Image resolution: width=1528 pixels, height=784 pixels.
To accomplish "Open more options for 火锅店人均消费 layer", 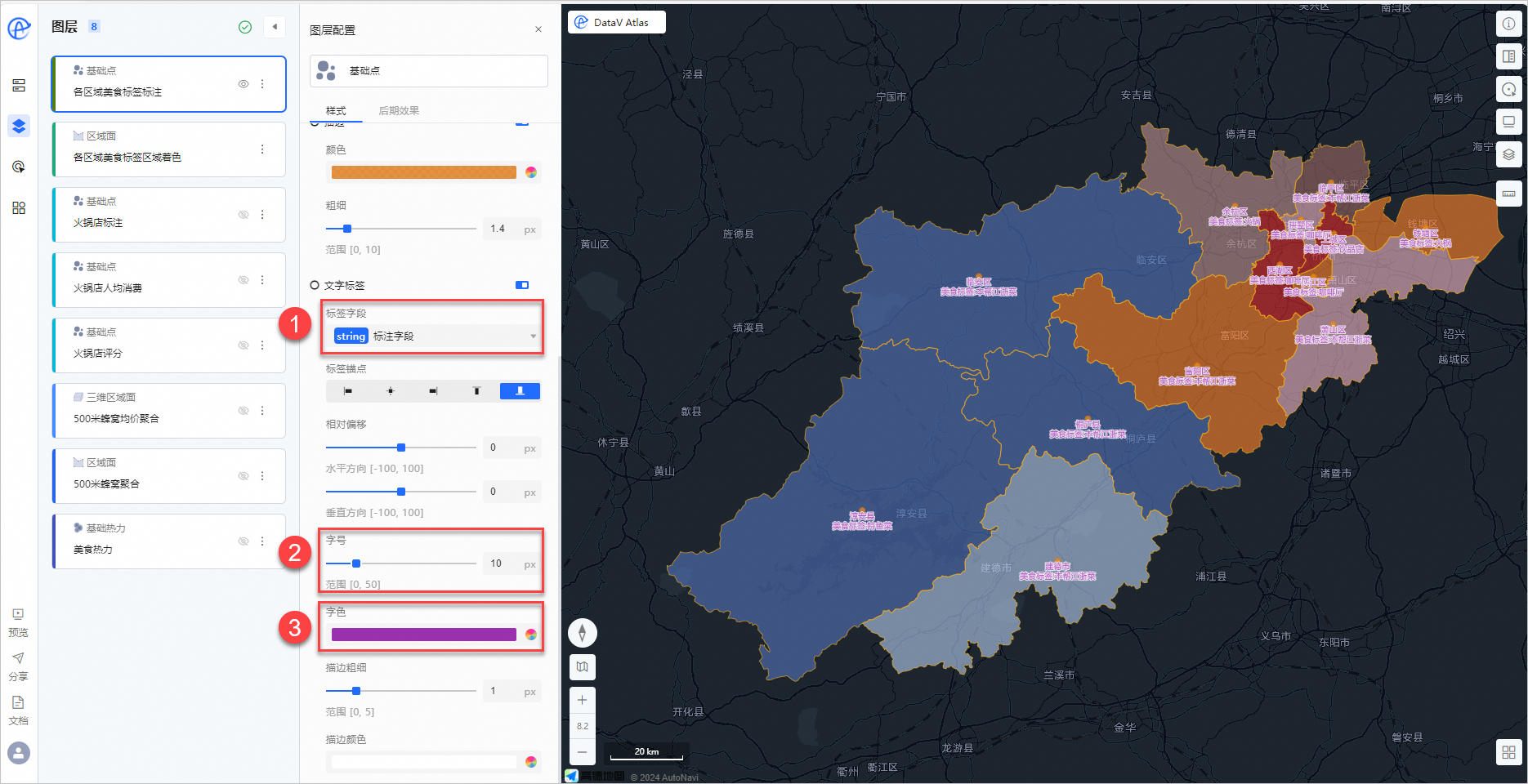I will [x=262, y=280].
